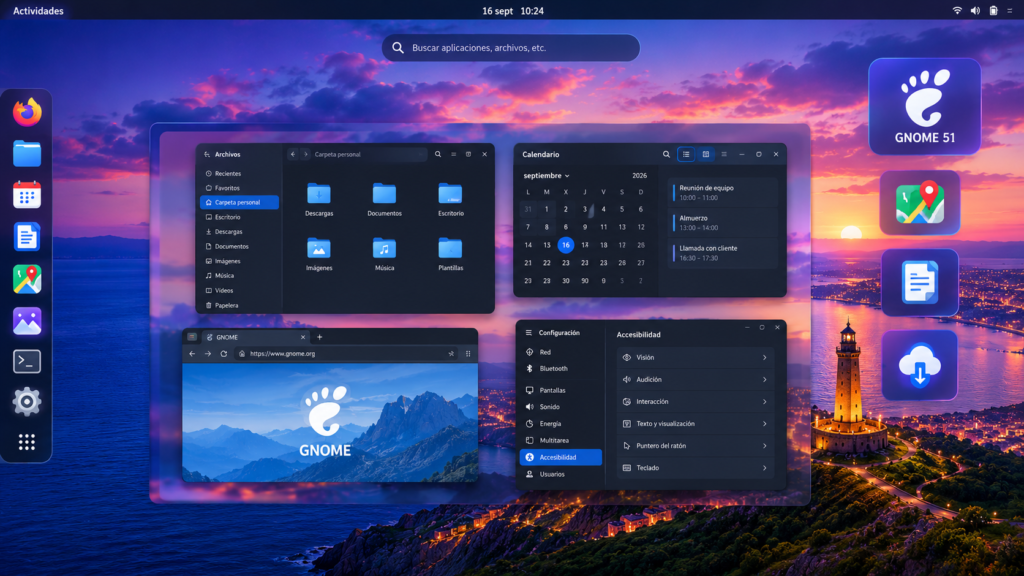Go forward in the Archivos window
Image resolution: width=1024 pixels, height=576 pixels.
pos(305,154)
